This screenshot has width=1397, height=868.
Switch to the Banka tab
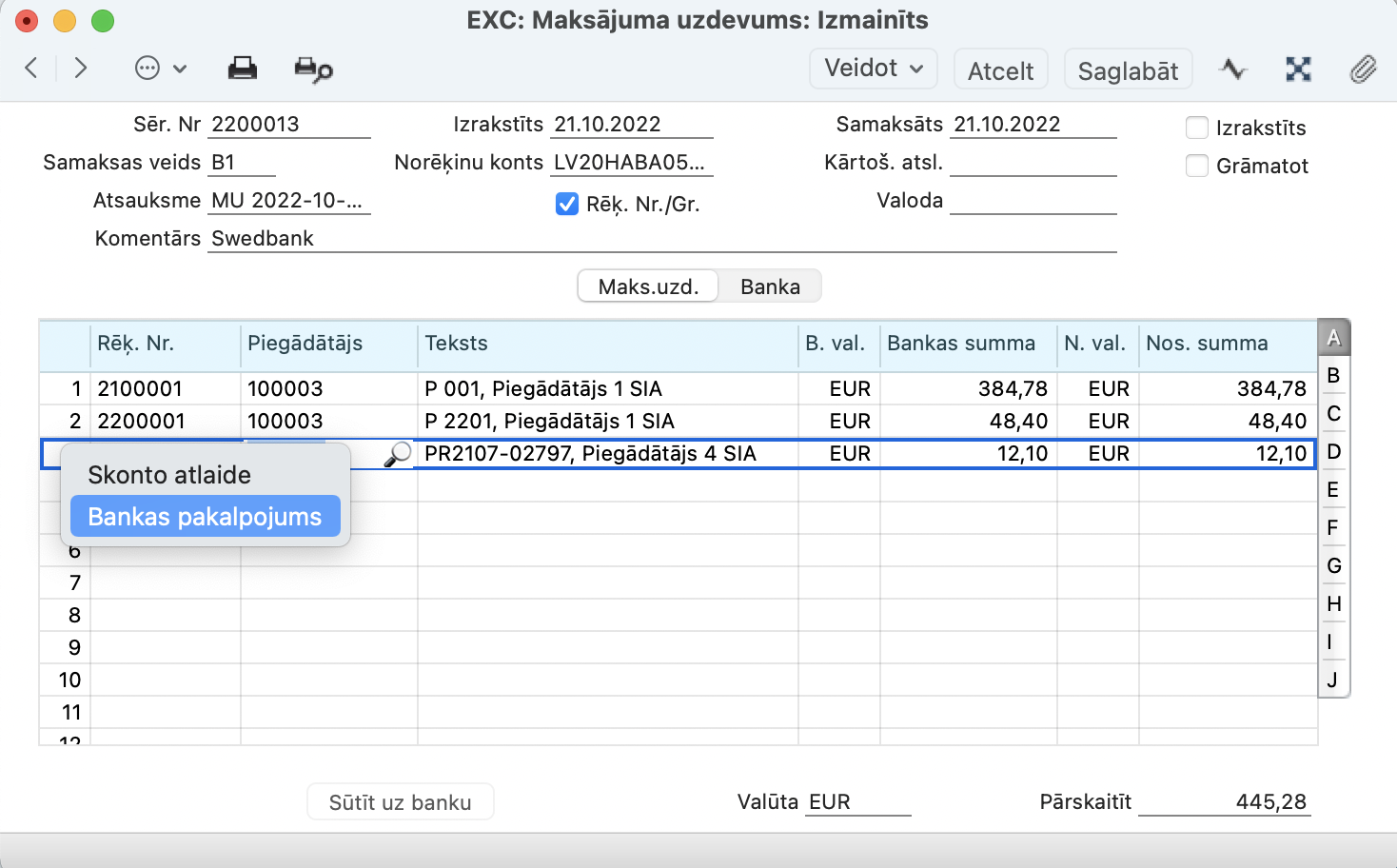770,286
